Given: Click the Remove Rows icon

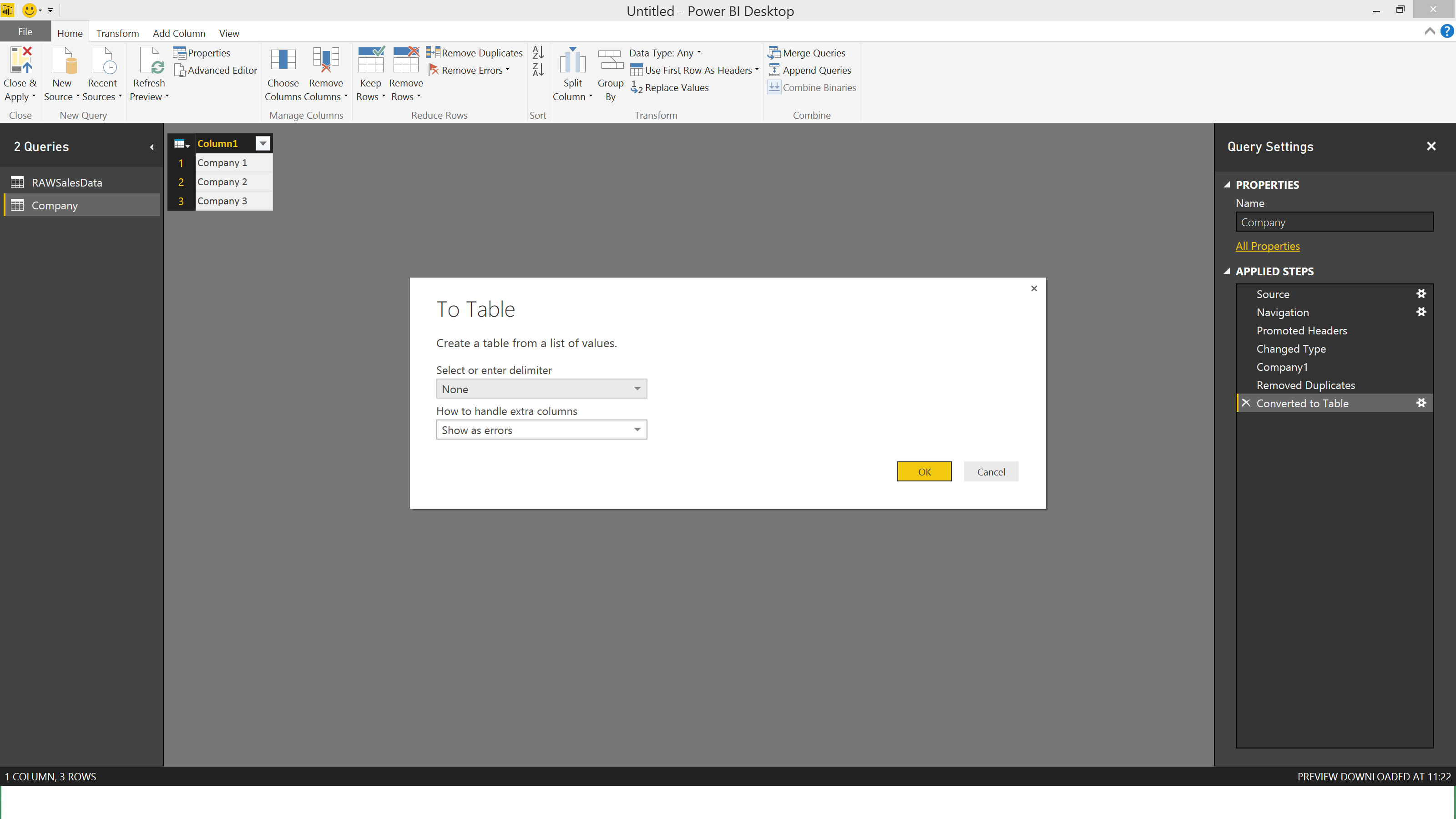Looking at the screenshot, I should (406, 60).
